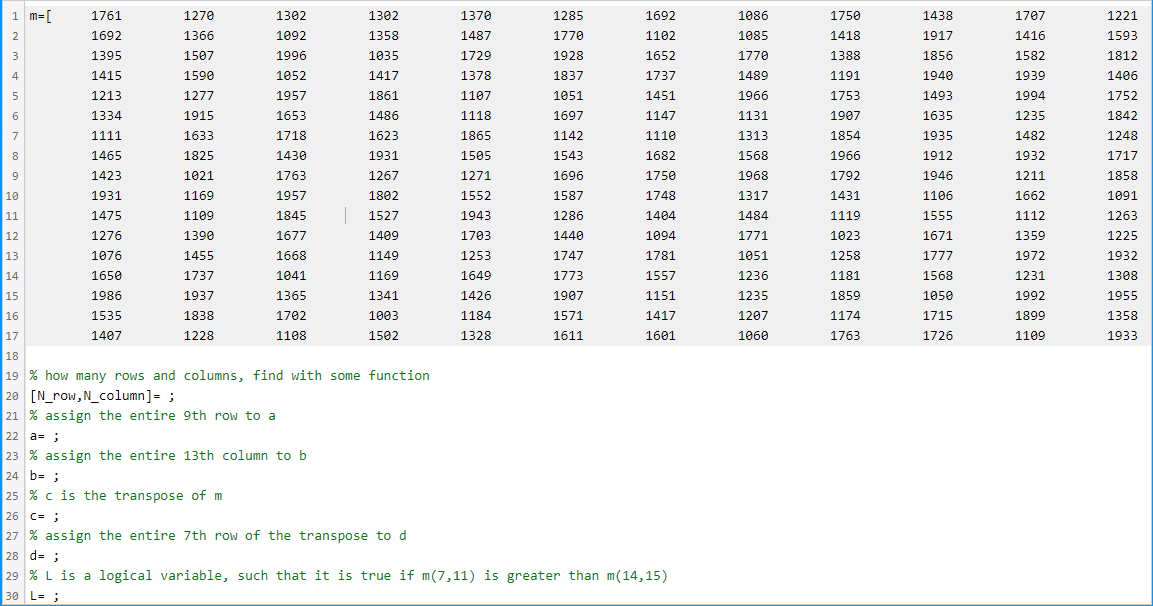
Task: Place cursor after "d= " on line 28
Action: tap(48, 555)
